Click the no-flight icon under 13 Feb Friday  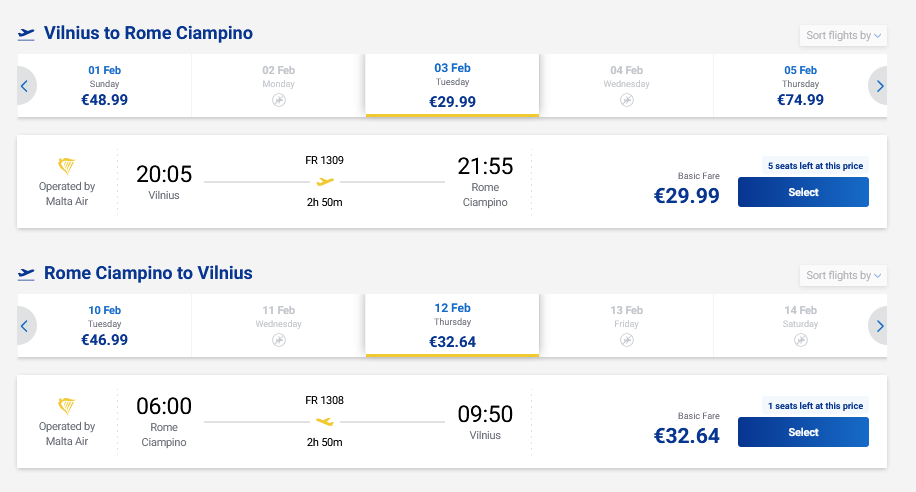627,340
